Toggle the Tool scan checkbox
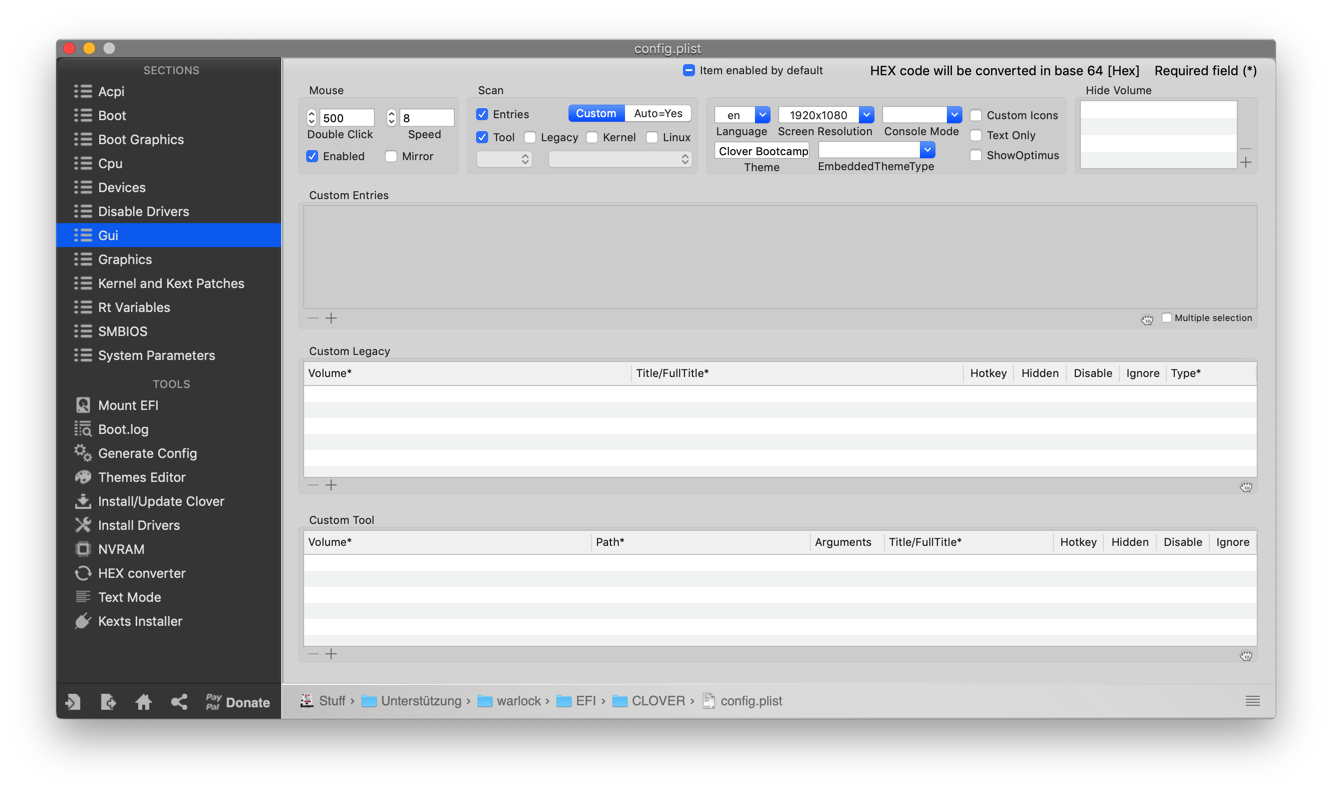1332x793 pixels. click(482, 137)
